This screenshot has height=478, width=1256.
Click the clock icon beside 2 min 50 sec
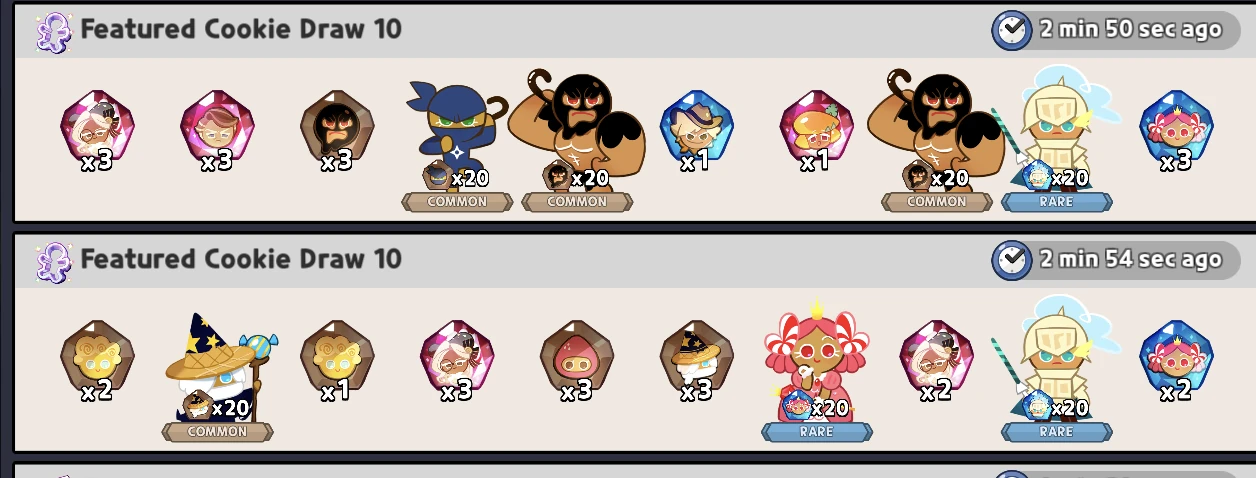[1011, 30]
